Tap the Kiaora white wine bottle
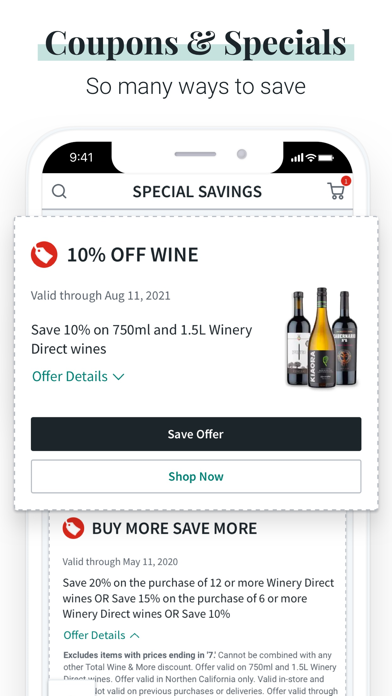This screenshot has width=392, height=696. (x=322, y=338)
